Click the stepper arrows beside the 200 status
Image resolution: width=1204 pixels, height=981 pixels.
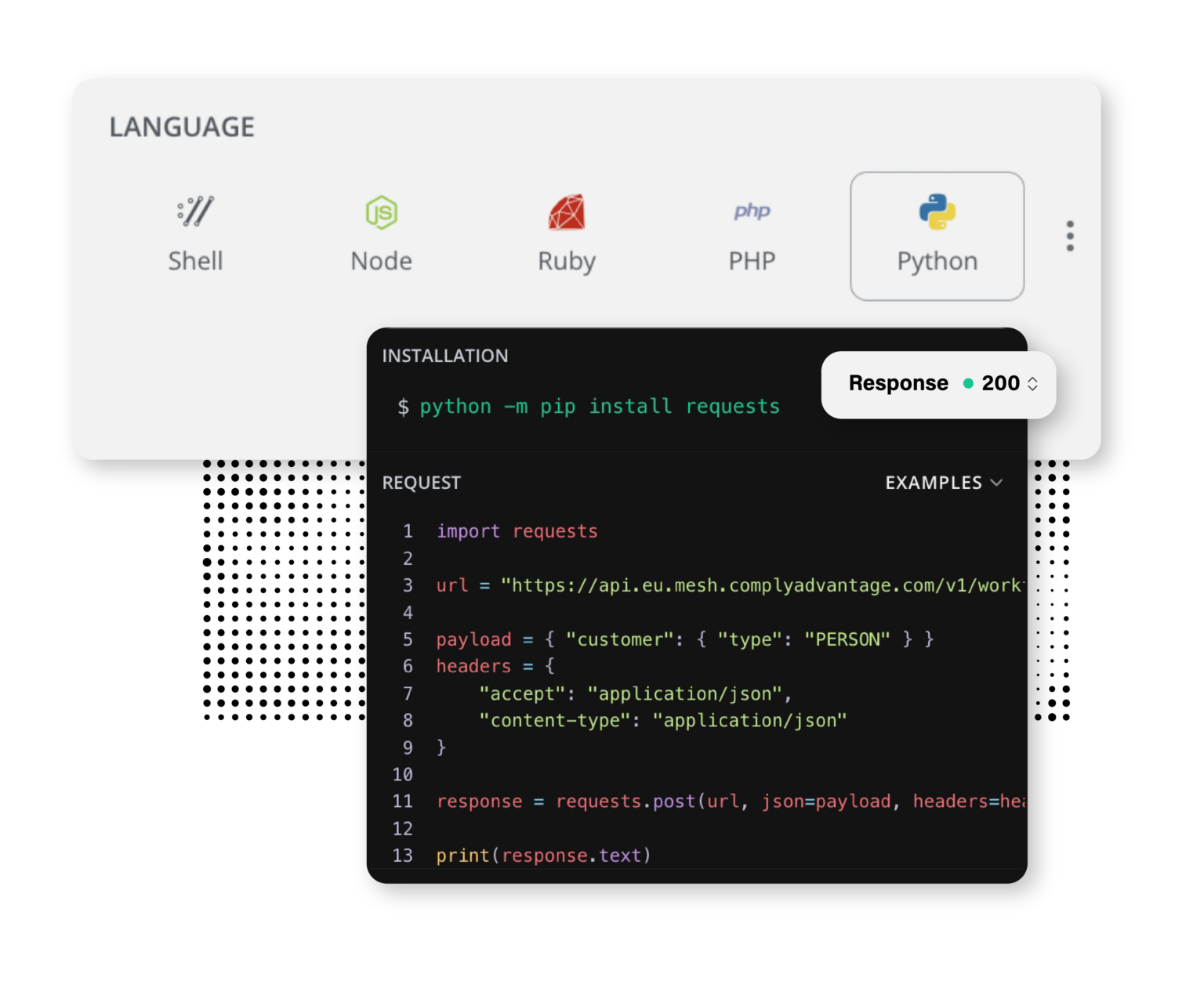[1033, 384]
